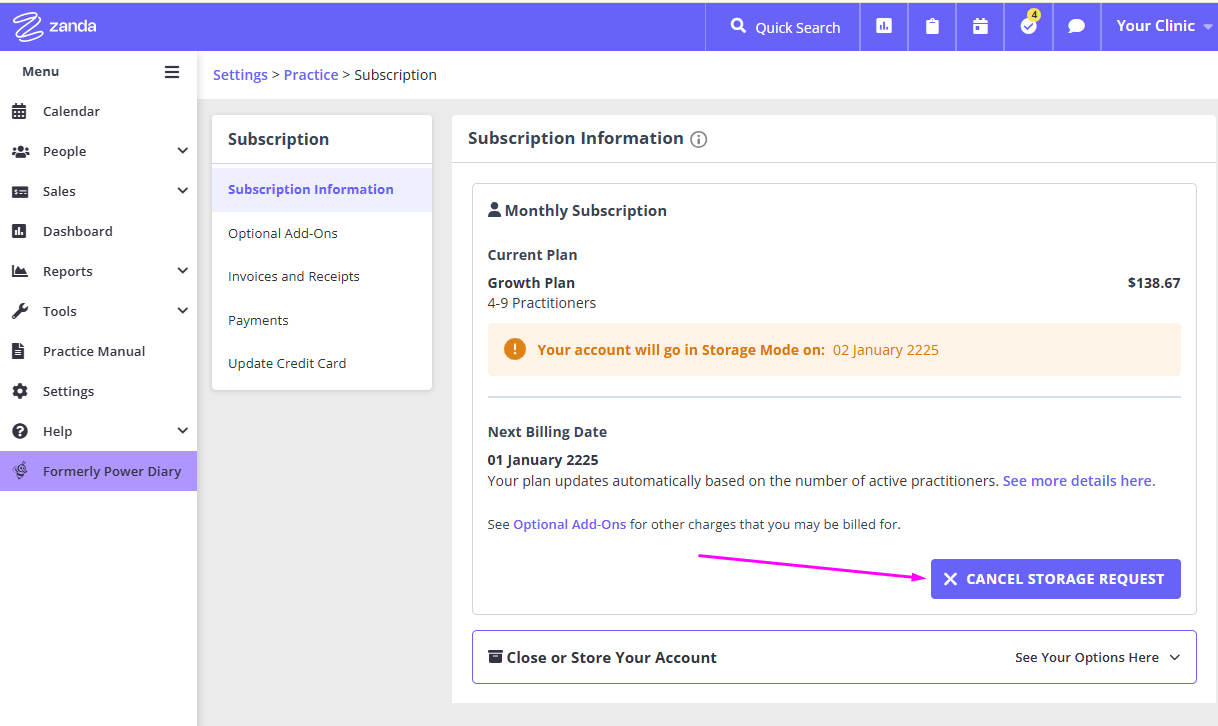Click the info circle next to Subscription Information
Viewport: 1218px width, 726px height.
[x=698, y=139]
